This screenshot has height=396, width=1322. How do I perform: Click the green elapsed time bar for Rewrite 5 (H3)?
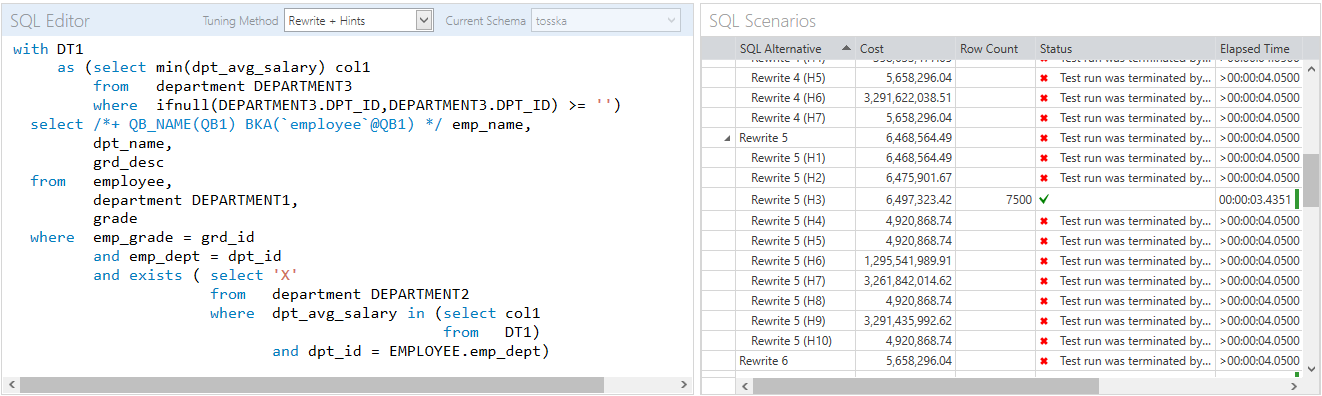click(1297, 199)
